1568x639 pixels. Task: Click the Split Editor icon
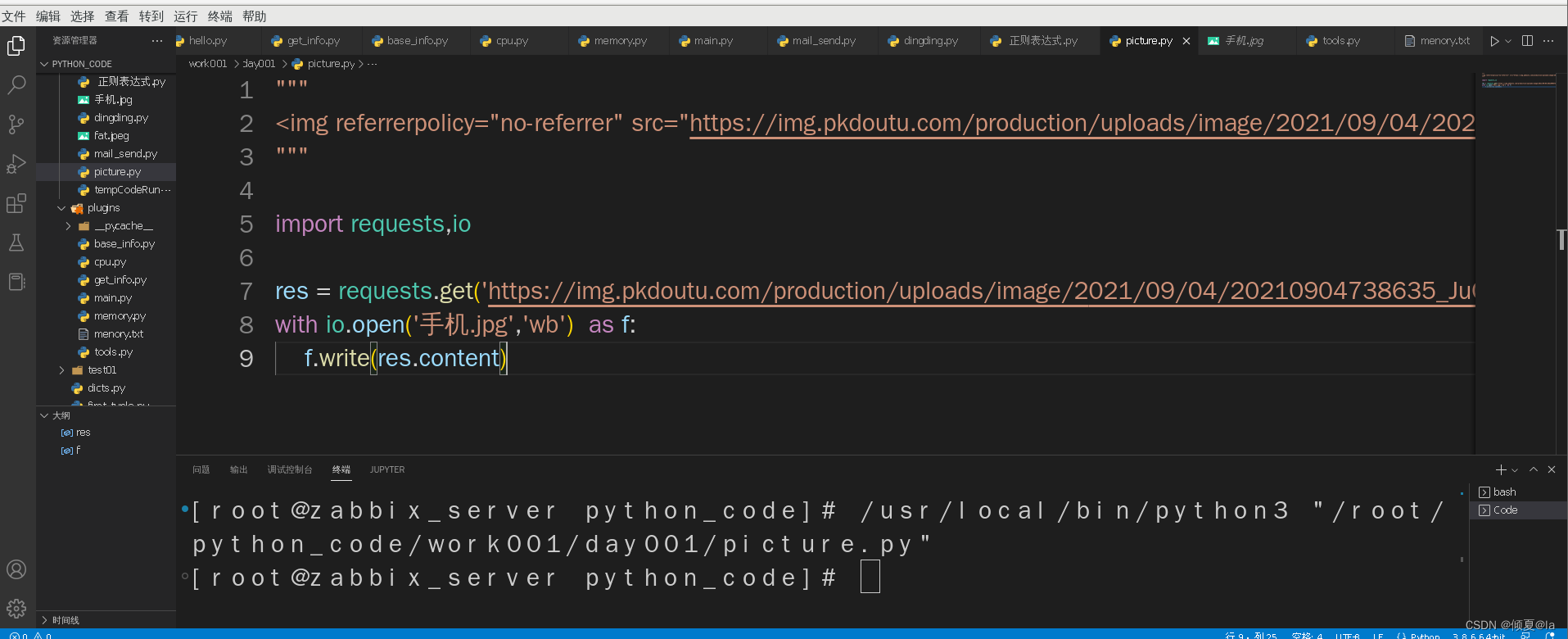point(1527,41)
